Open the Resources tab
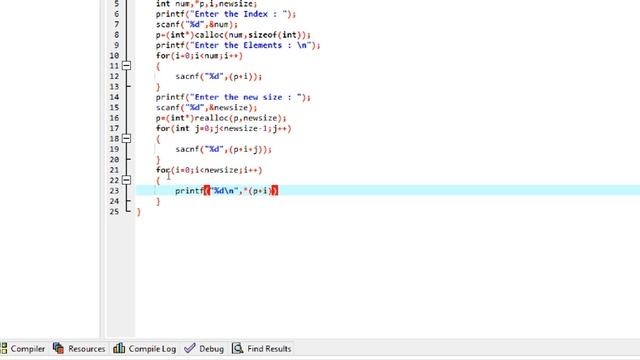This screenshot has height=360, width=640. 79,349
